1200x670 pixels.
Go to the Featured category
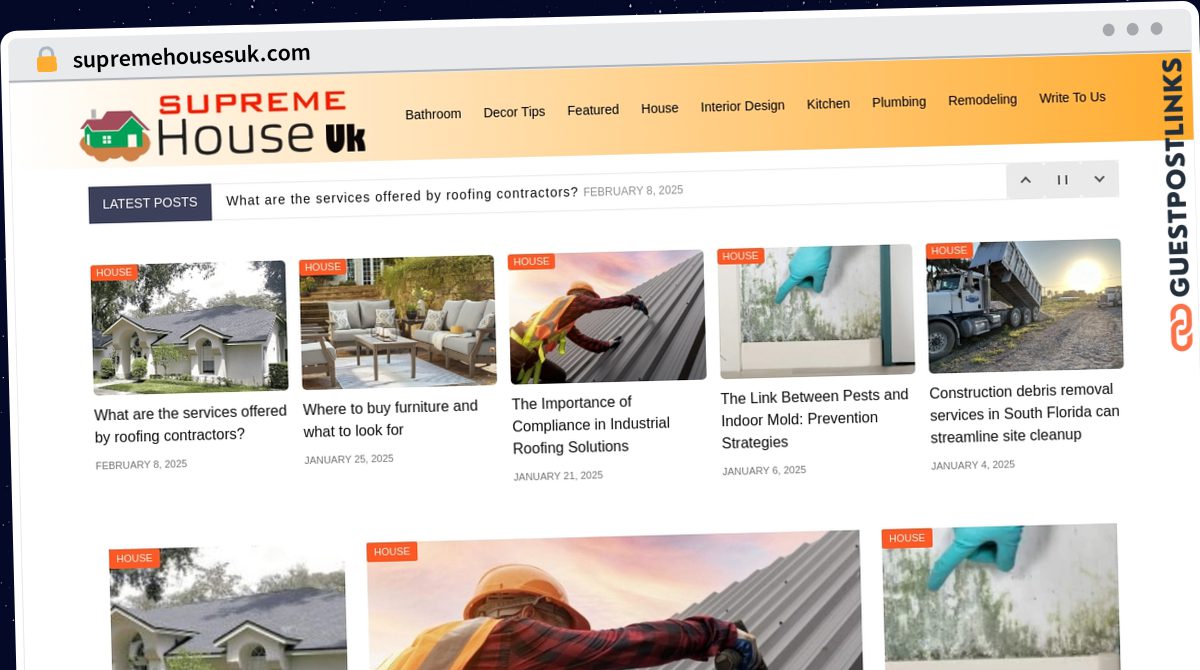593,110
